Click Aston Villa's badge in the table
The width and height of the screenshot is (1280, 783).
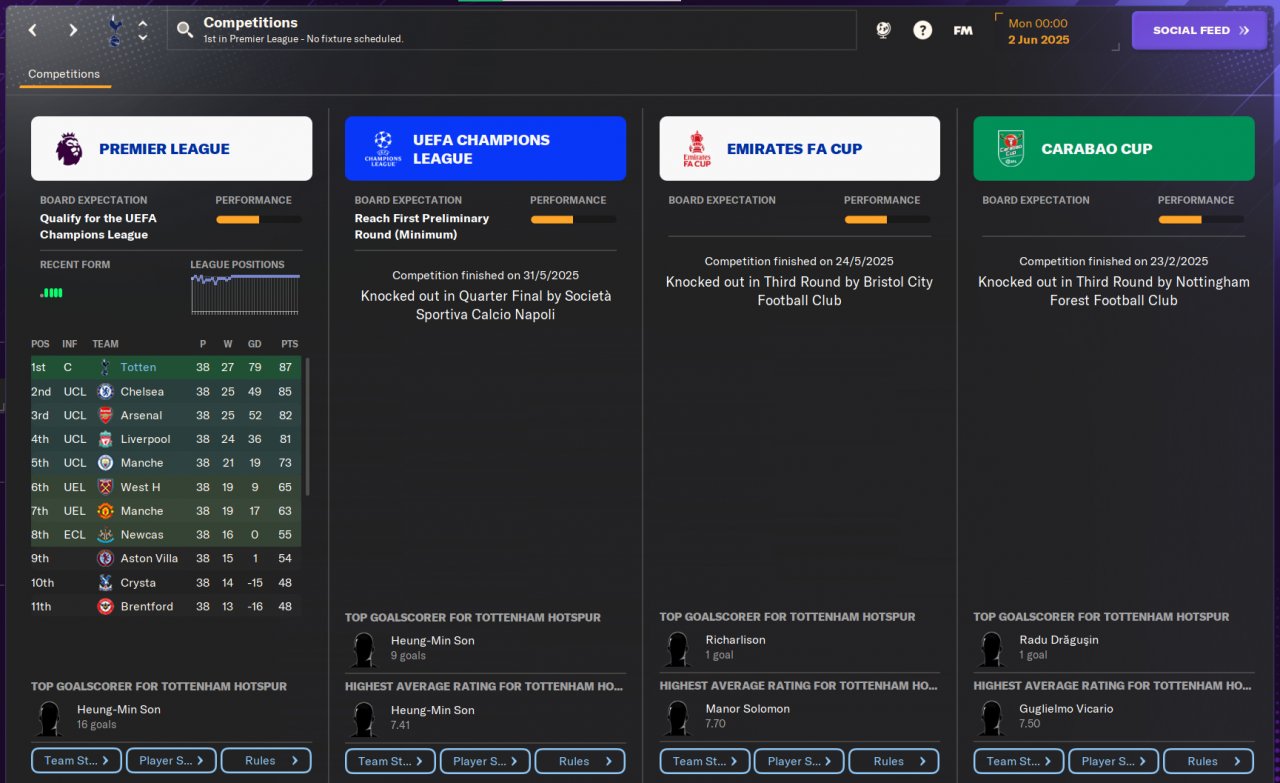[x=105, y=559]
